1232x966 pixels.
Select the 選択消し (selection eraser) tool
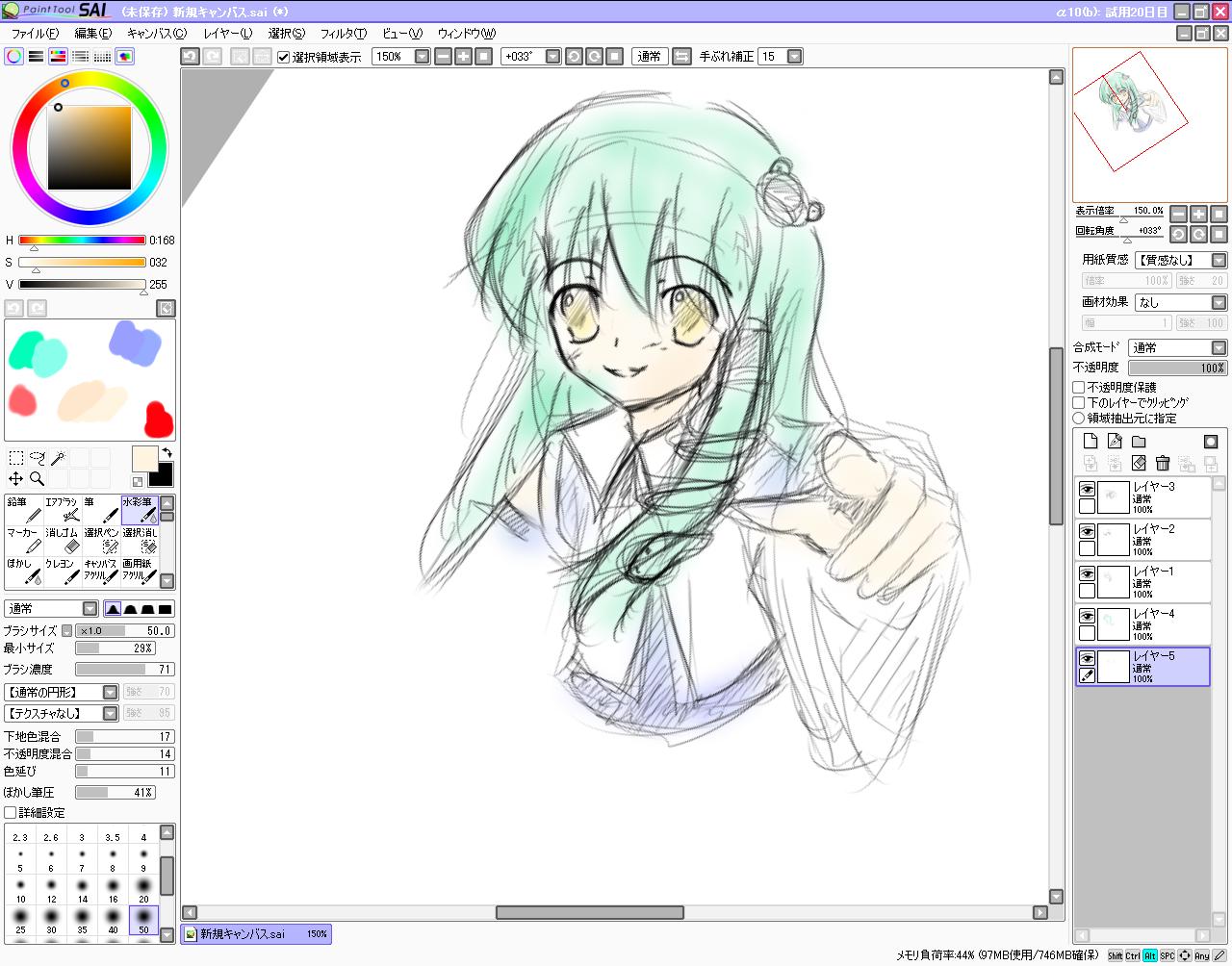[x=140, y=541]
